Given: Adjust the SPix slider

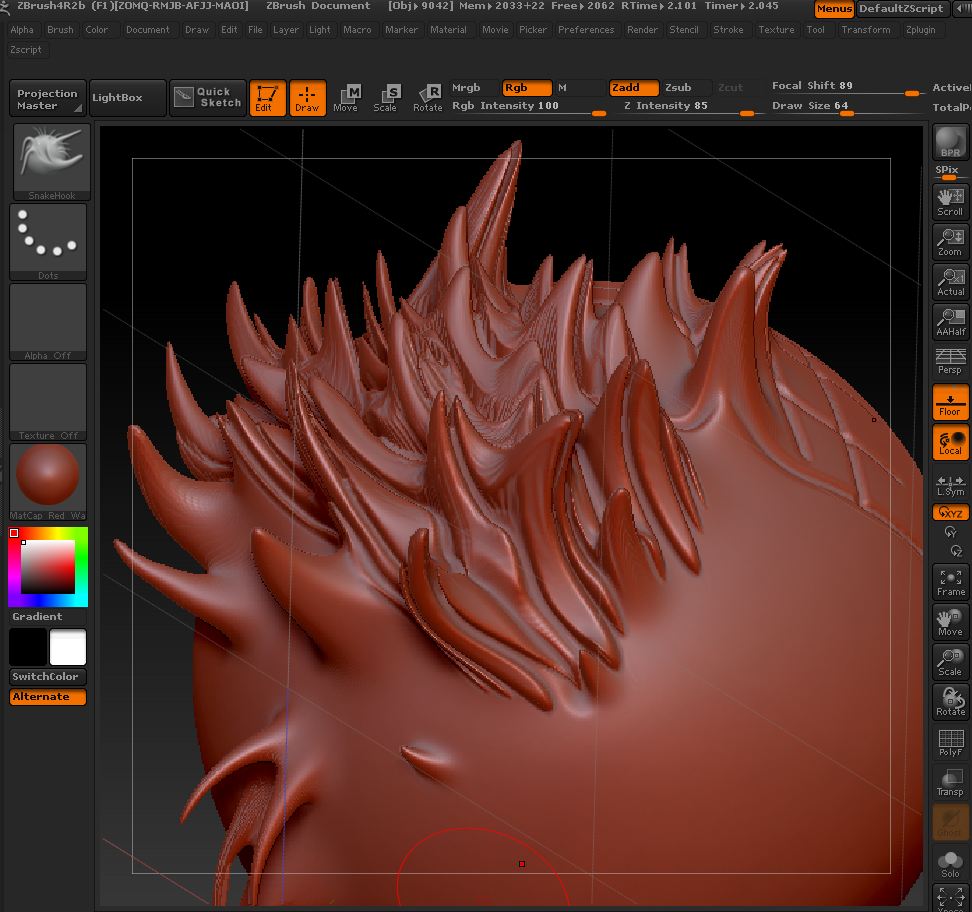Looking at the screenshot, I should 950,173.
